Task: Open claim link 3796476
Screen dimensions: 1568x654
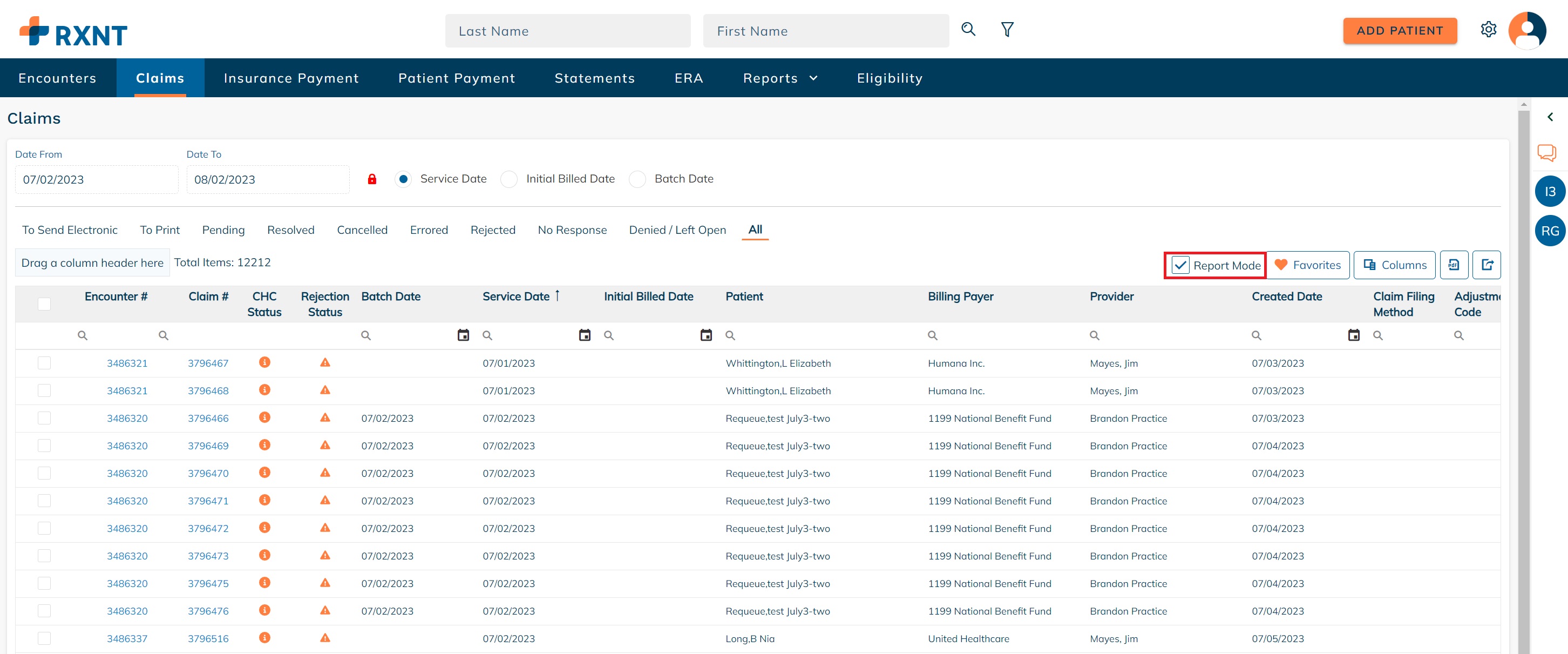Action: click(208, 611)
